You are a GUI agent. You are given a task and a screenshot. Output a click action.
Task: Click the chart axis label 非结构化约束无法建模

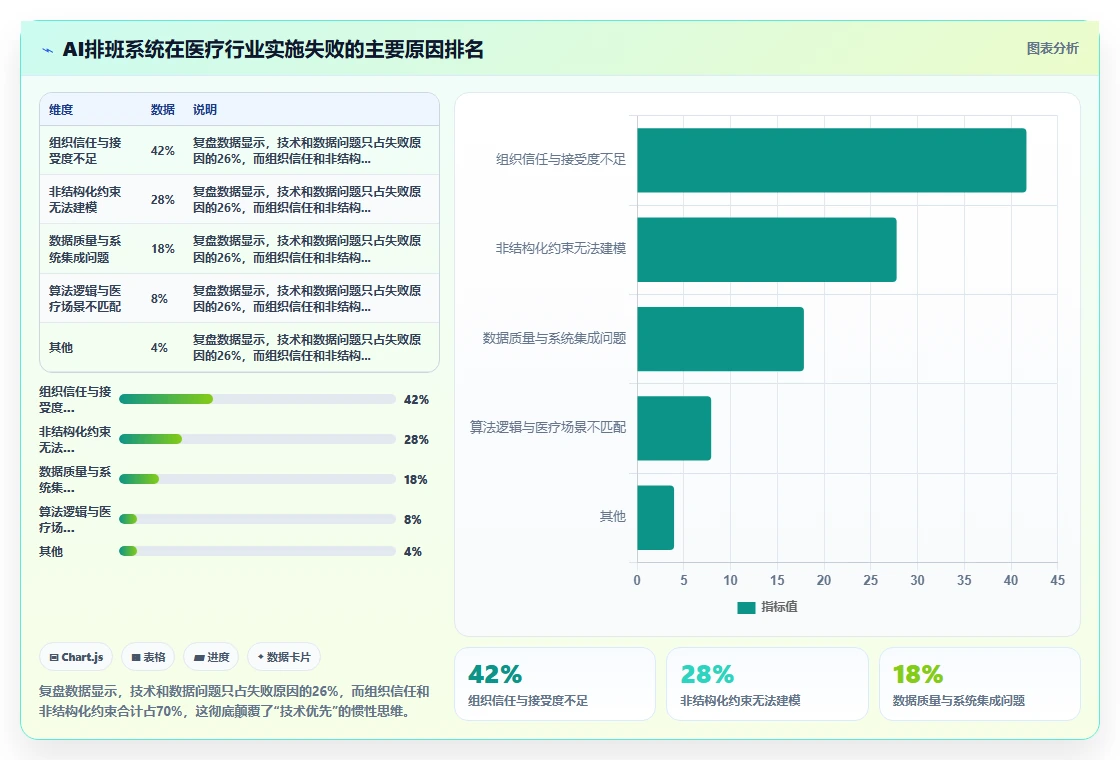pos(561,249)
